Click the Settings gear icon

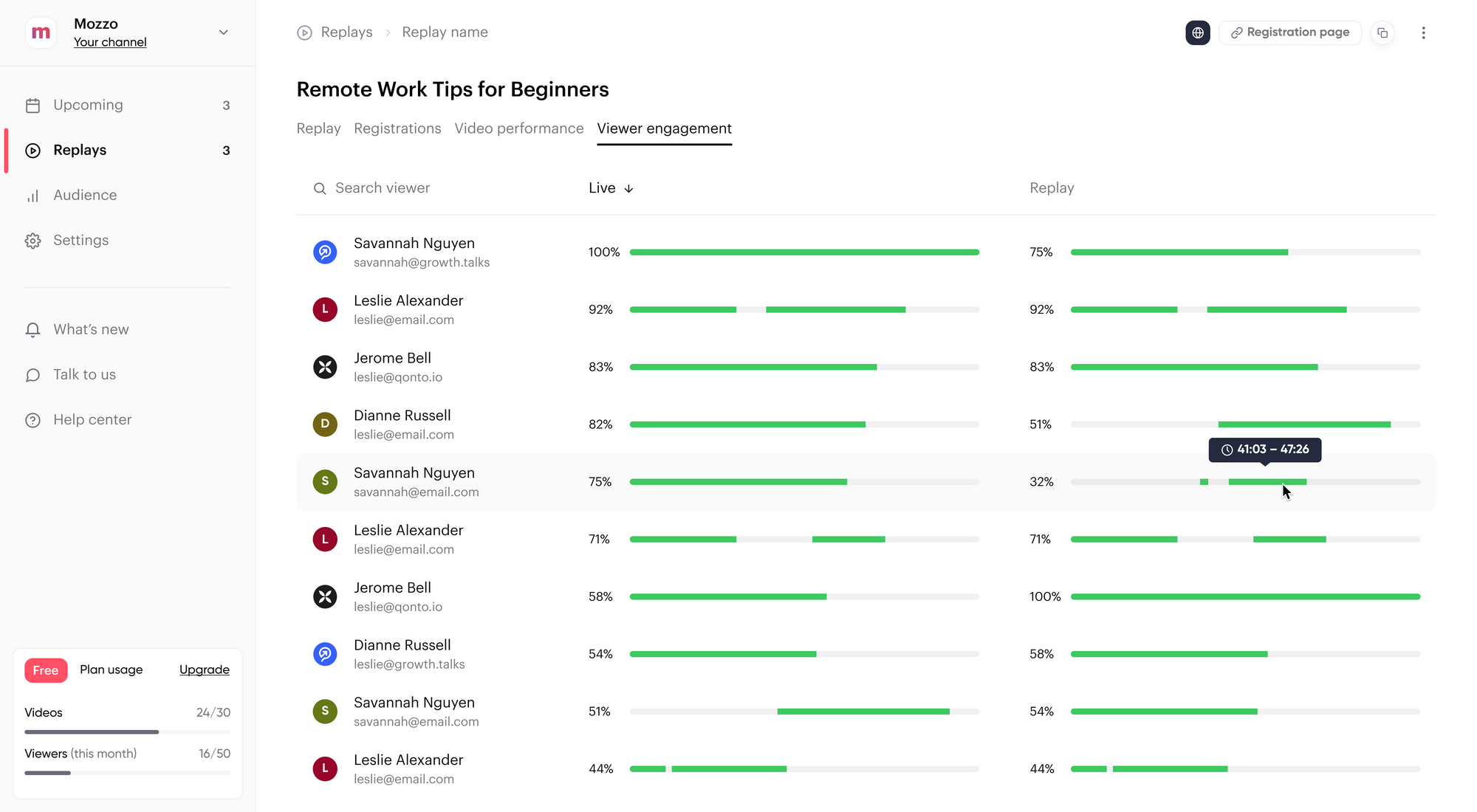pyautogui.click(x=32, y=241)
